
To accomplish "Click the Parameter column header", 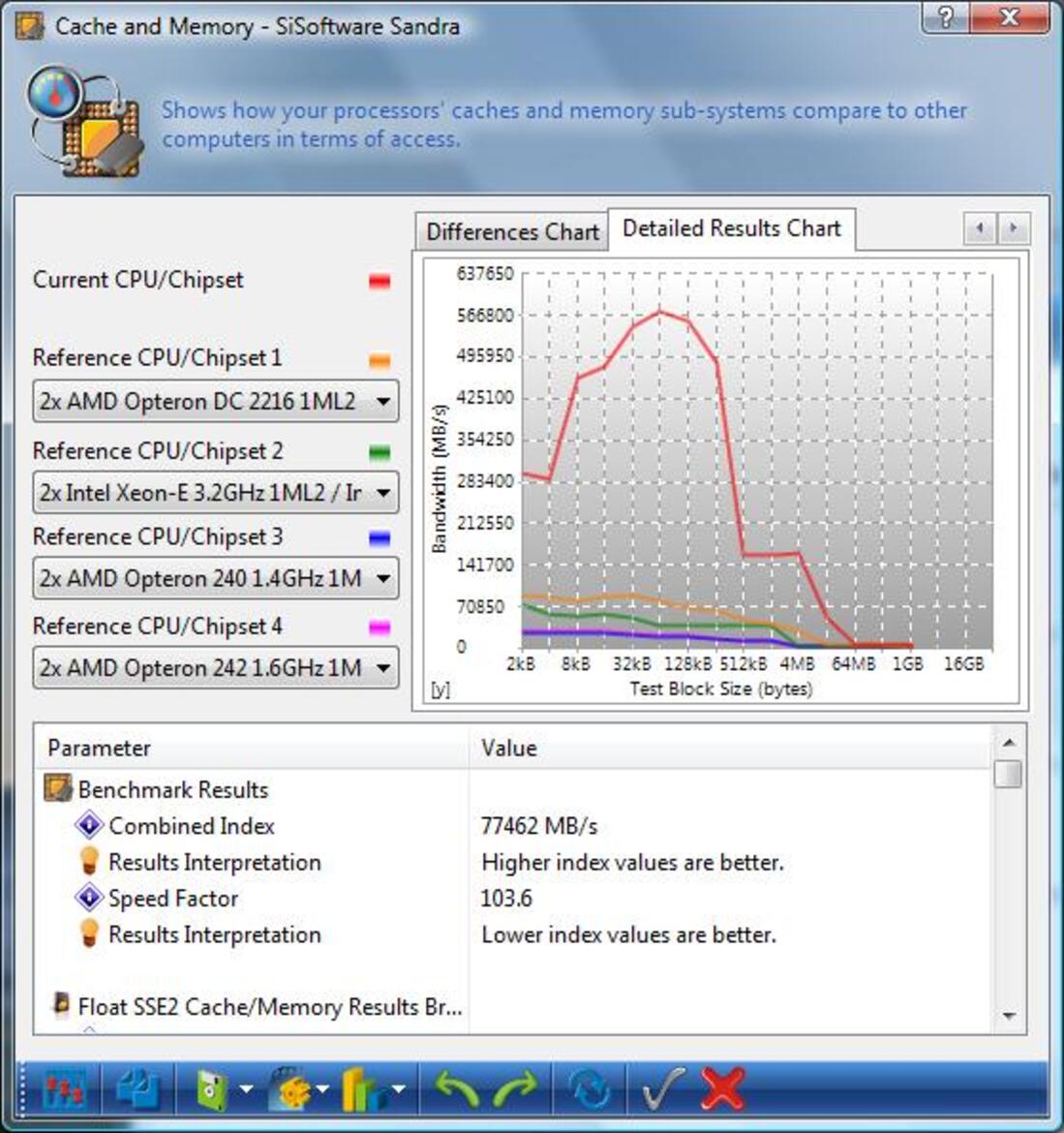I will click(x=252, y=749).
